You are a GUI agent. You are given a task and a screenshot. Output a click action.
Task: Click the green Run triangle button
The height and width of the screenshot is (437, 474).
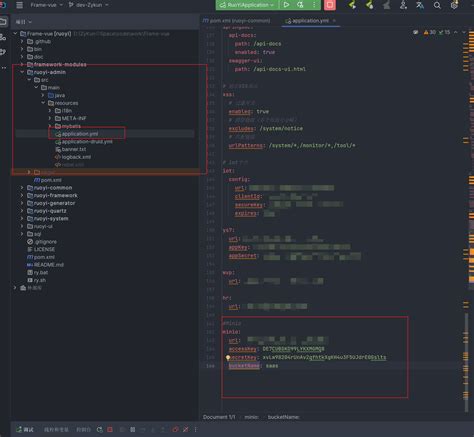[286, 5]
